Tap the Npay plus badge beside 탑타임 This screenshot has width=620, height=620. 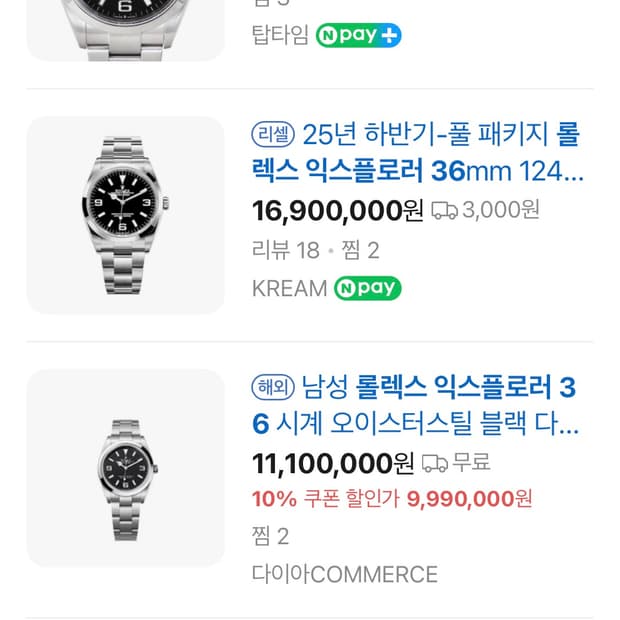tap(359, 36)
